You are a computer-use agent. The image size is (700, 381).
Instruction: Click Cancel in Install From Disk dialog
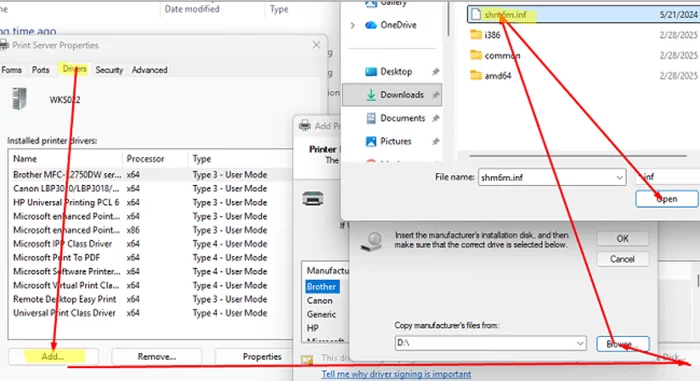click(622, 259)
